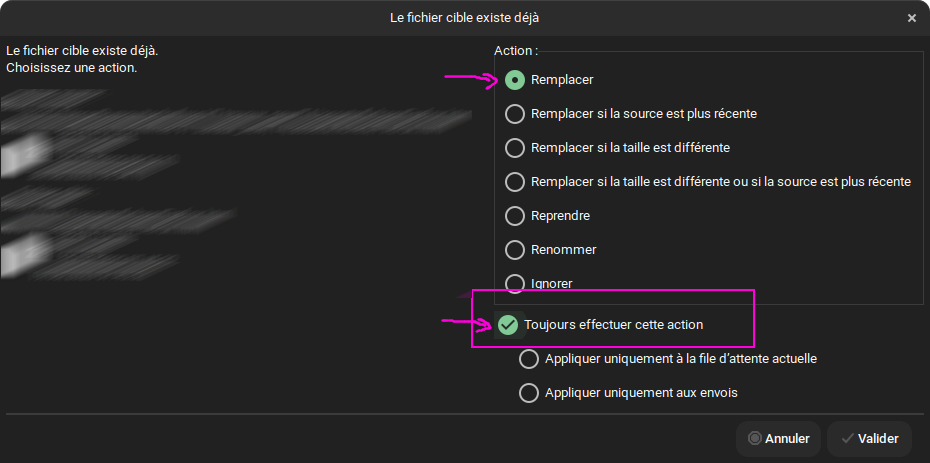
Task: Click the checkmark icon on Valider
Action: 847,438
